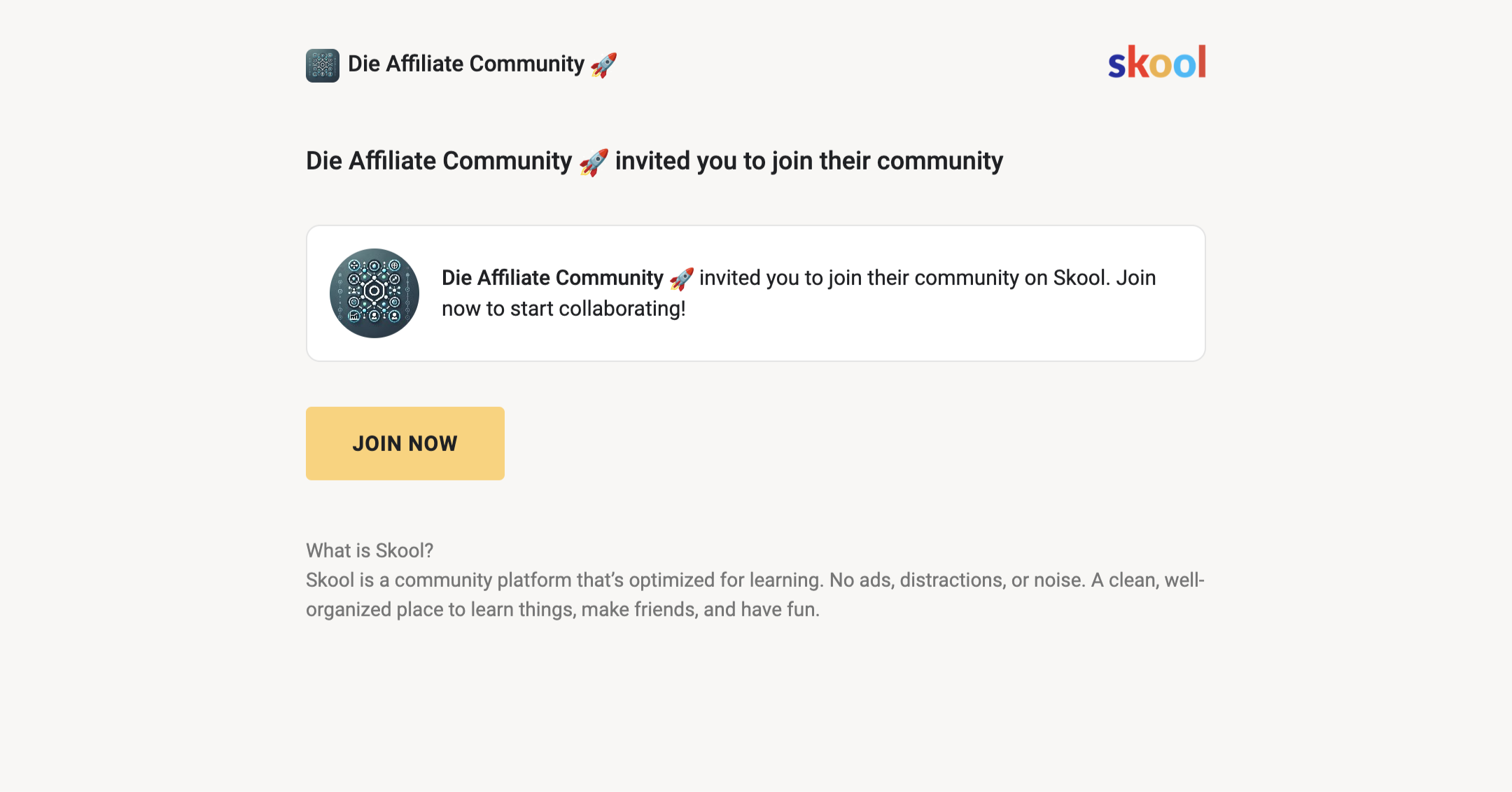Click 'No ads, distractions, or noise' in footer text

click(957, 580)
